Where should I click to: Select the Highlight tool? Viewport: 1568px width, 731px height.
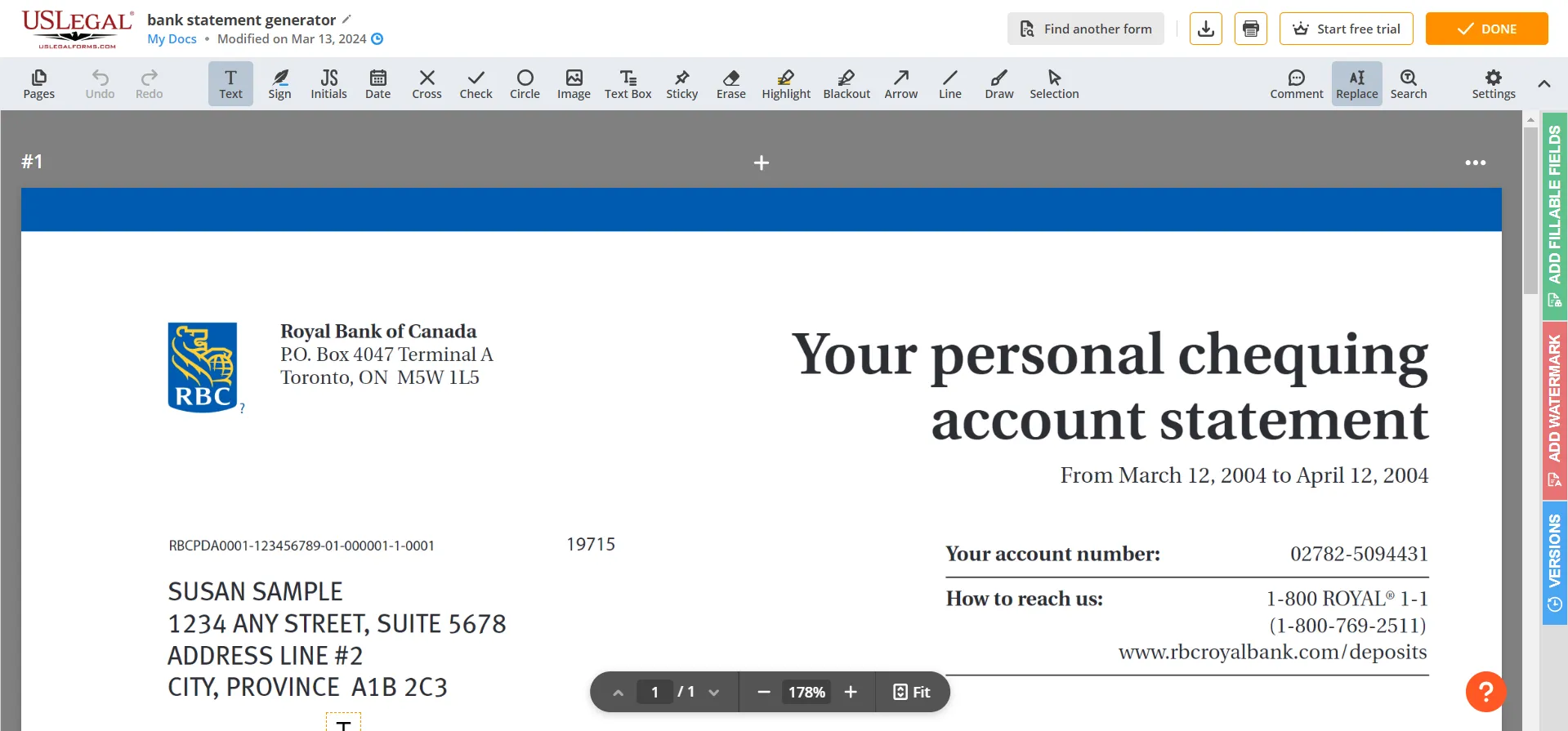[x=786, y=84]
